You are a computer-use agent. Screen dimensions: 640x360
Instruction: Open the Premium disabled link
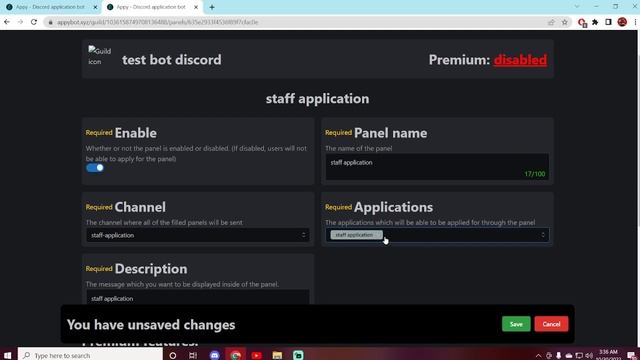click(x=520, y=60)
